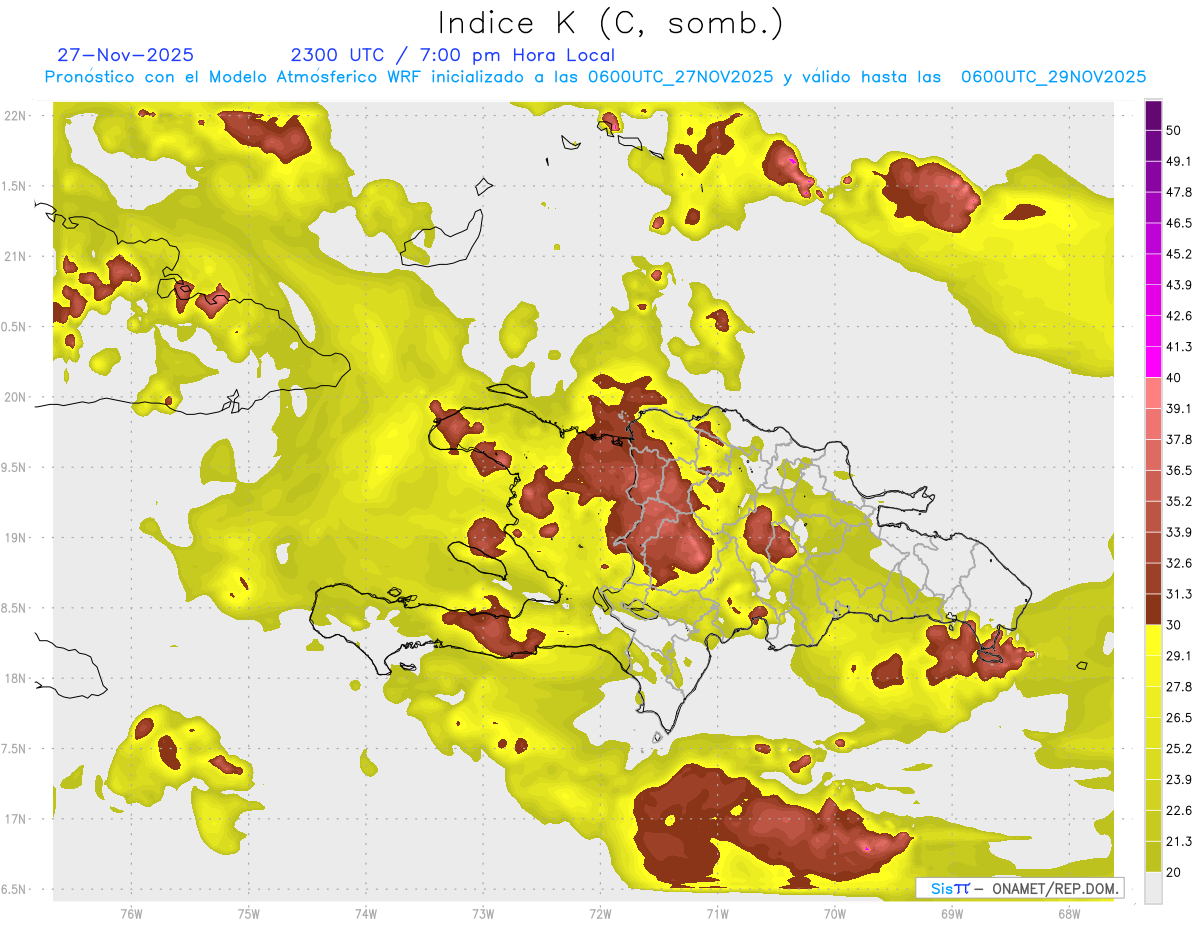The width and height of the screenshot is (1200, 927).
Task: Pick the magenta swatch between 40 and 41.3
Action: coord(1153,362)
